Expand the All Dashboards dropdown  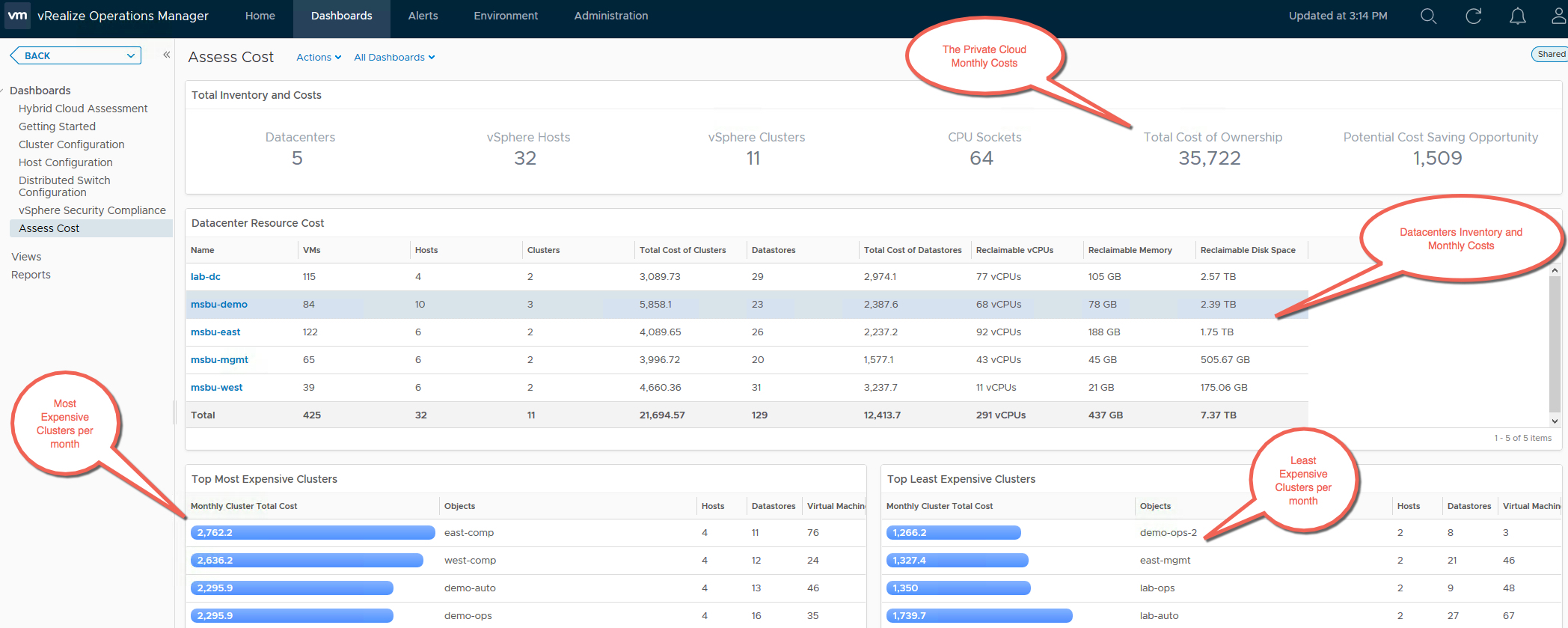tap(394, 58)
